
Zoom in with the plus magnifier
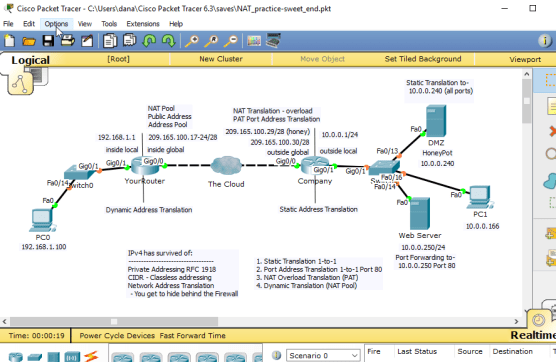click(192, 41)
